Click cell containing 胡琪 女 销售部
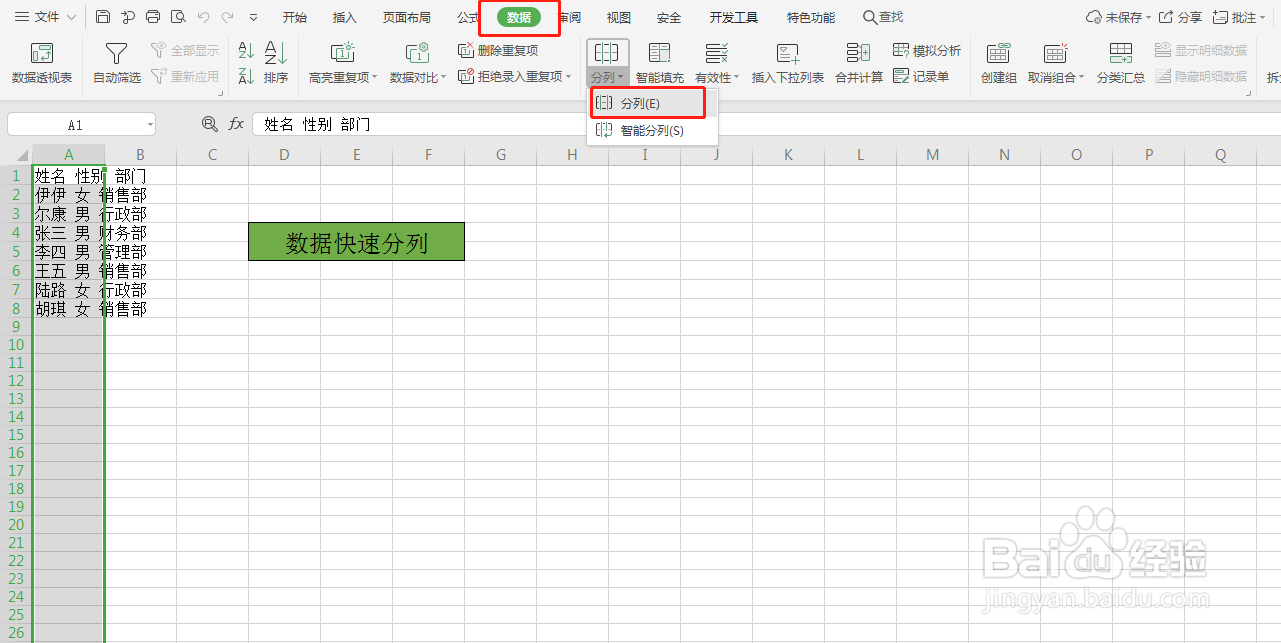1281x643 pixels. 69,309
